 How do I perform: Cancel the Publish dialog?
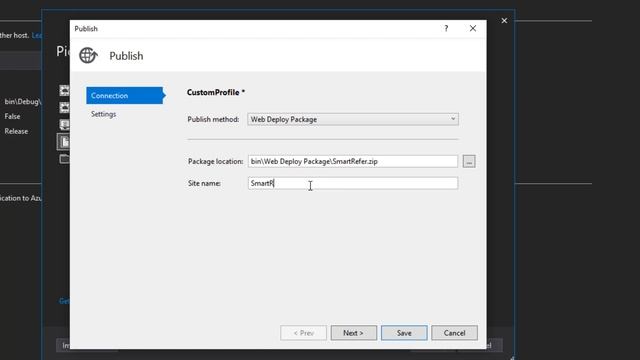tap(454, 333)
